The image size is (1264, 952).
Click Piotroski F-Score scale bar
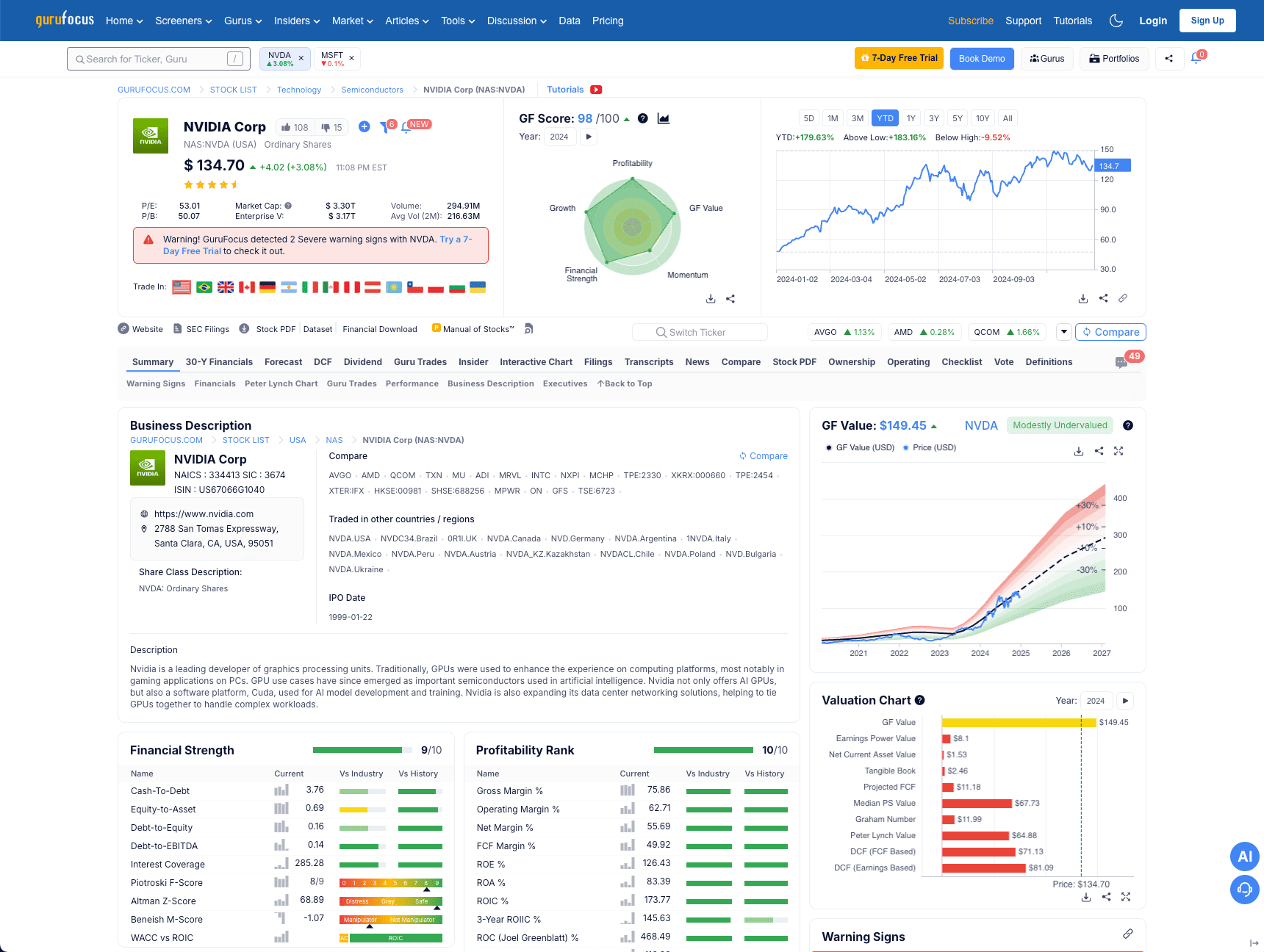click(391, 883)
